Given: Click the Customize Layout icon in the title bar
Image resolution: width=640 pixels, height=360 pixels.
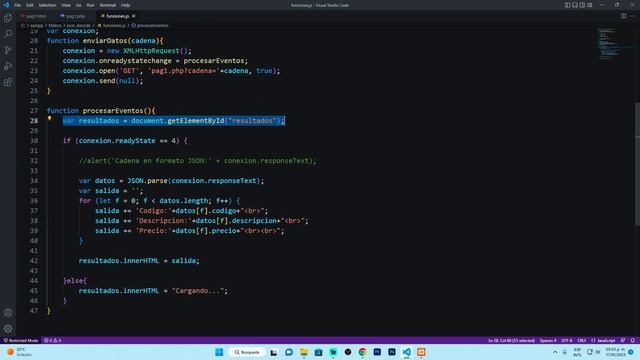Looking at the screenshot, I should (590, 5).
